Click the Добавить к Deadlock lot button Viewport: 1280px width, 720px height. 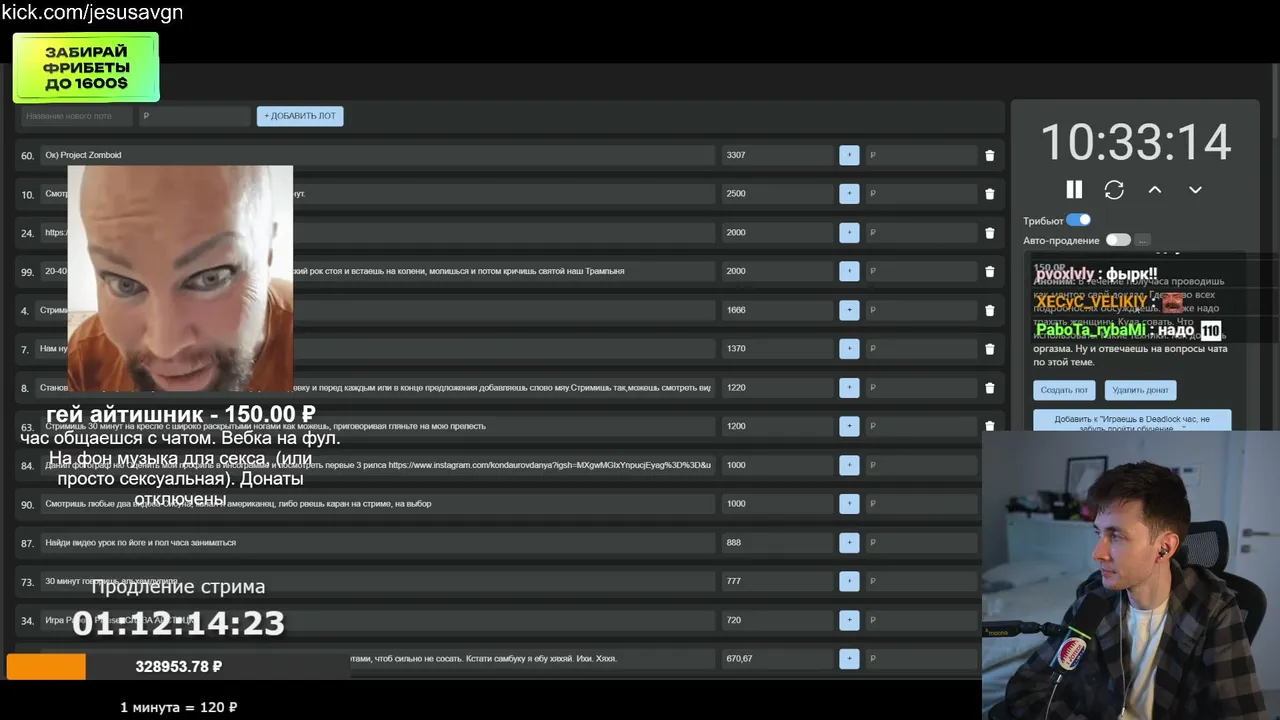tap(1132, 421)
